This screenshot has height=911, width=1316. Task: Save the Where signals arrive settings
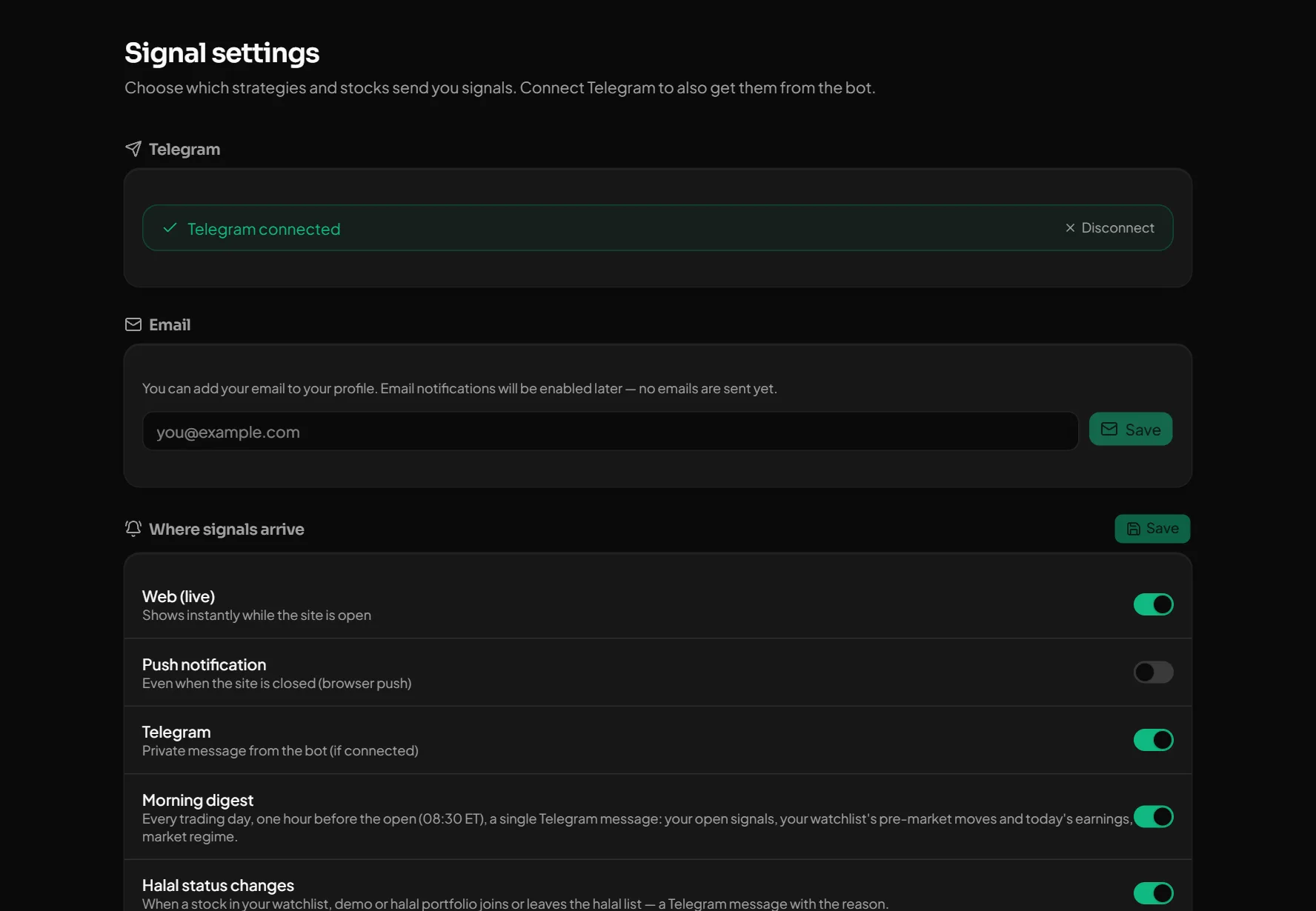click(1152, 529)
